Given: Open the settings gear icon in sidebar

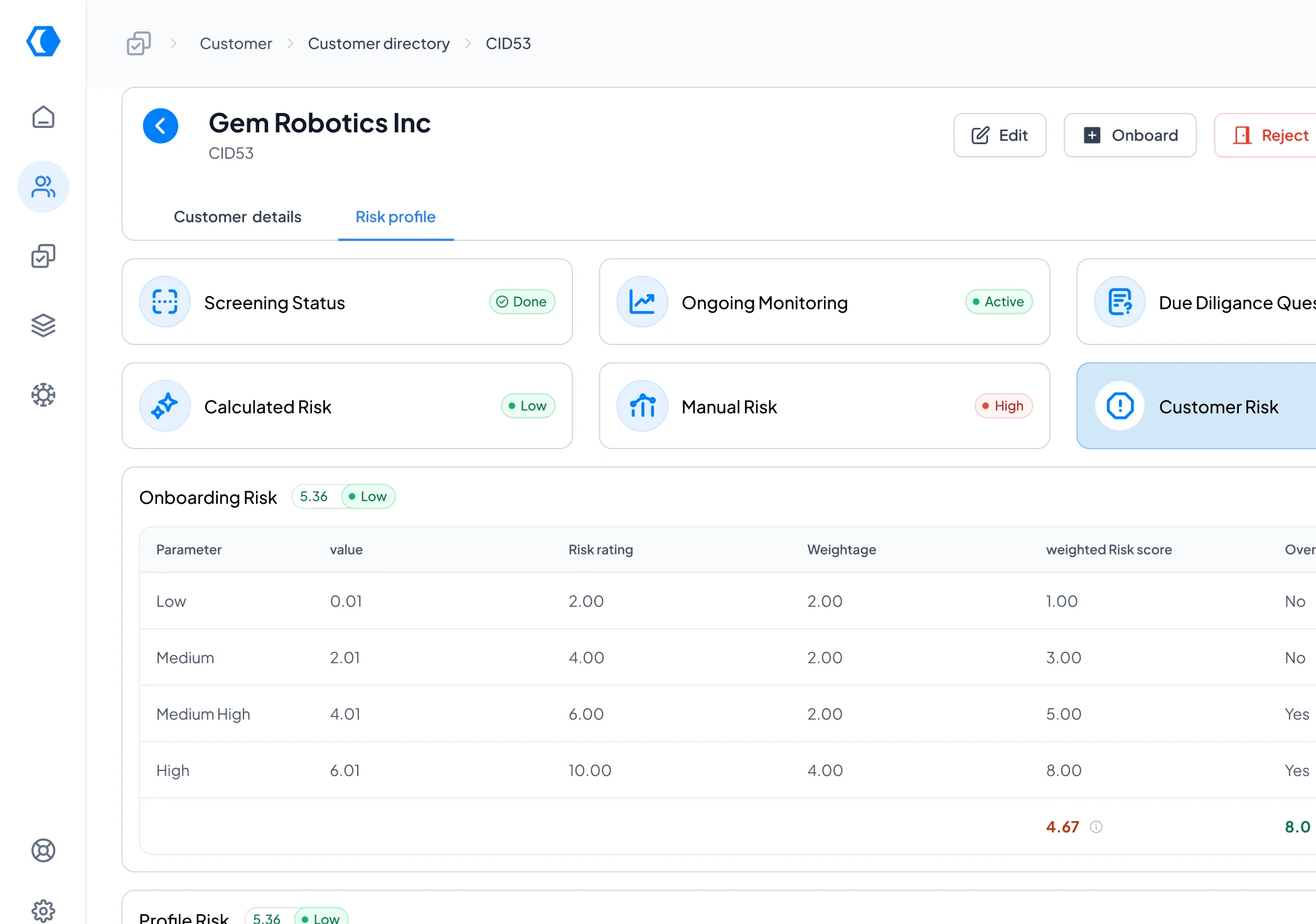Looking at the screenshot, I should (43, 910).
